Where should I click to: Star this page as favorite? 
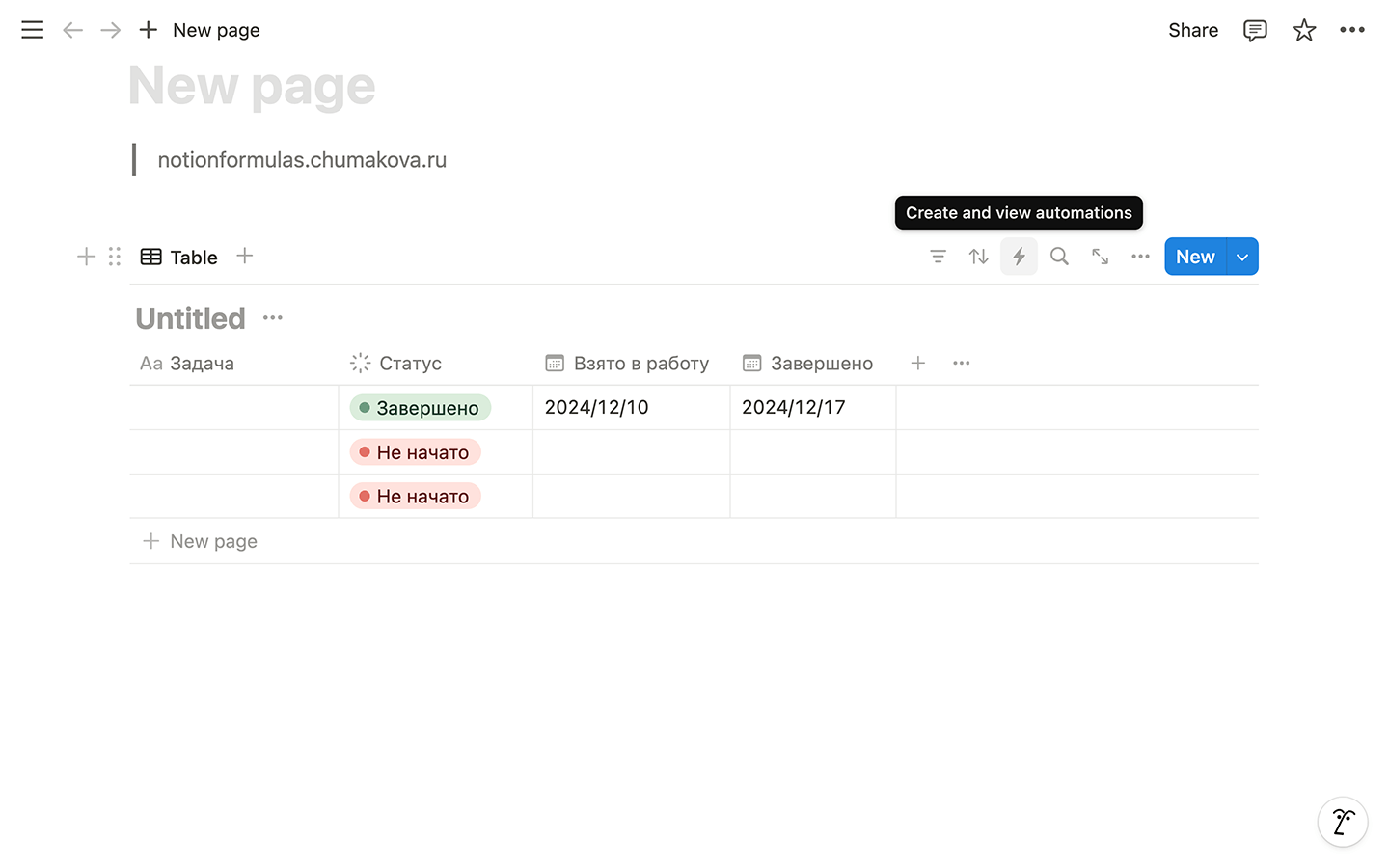point(1304,30)
